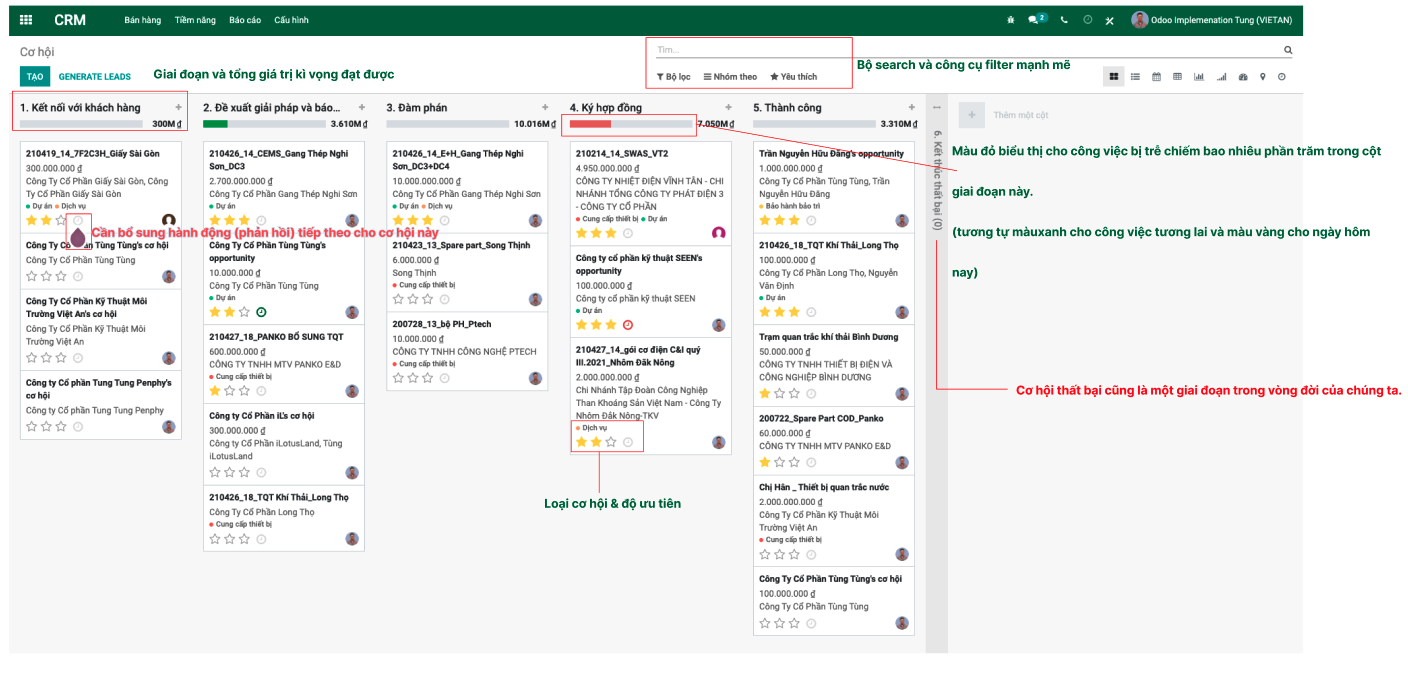Switch to Pivot table view
This screenshot has width=1408, height=681.
point(1177,76)
